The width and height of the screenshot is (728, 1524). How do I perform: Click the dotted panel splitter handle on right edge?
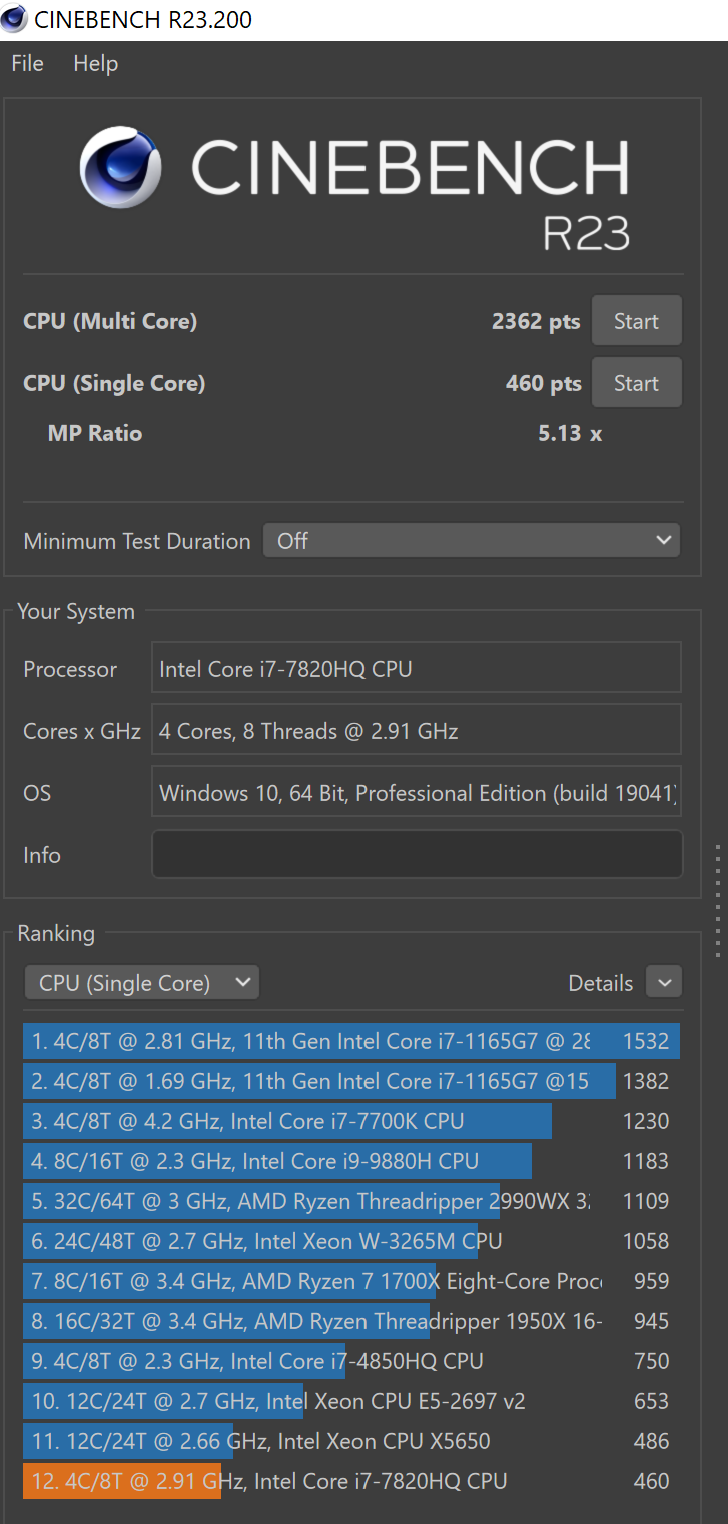coord(718,900)
